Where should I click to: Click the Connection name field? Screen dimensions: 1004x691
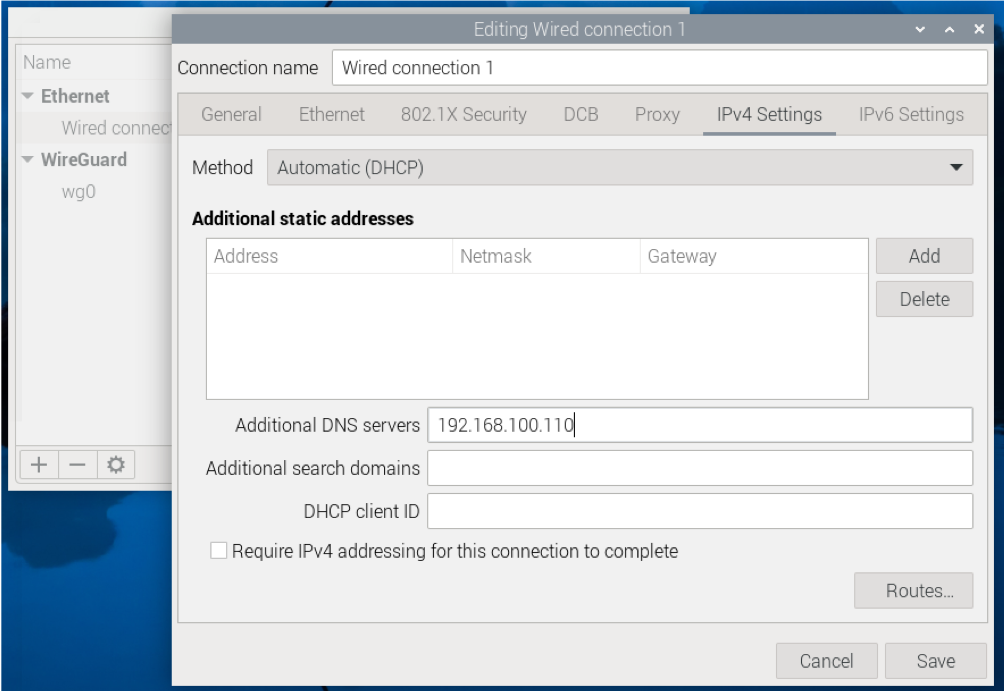pos(659,68)
